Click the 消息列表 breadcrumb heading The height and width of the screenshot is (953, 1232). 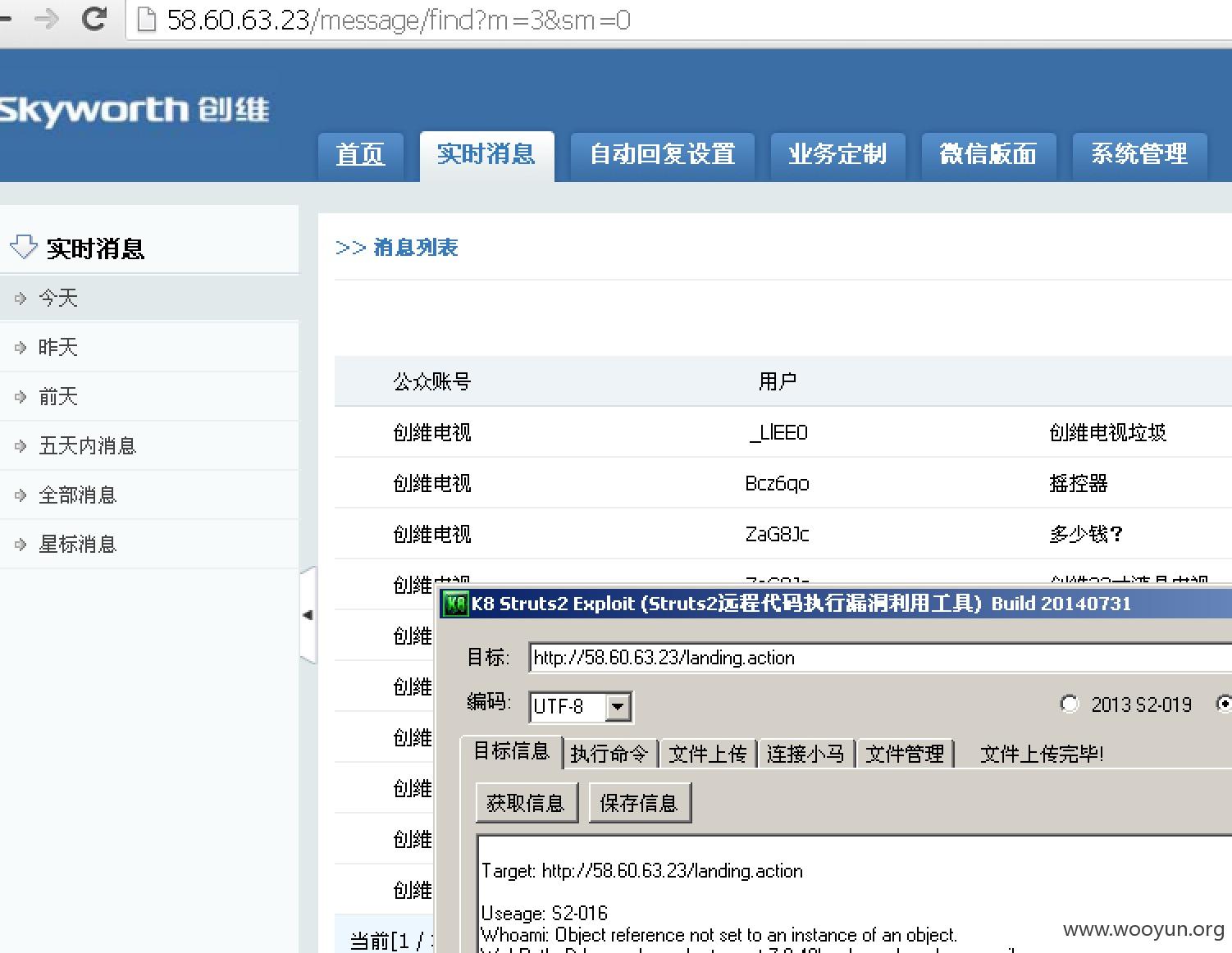tap(415, 248)
